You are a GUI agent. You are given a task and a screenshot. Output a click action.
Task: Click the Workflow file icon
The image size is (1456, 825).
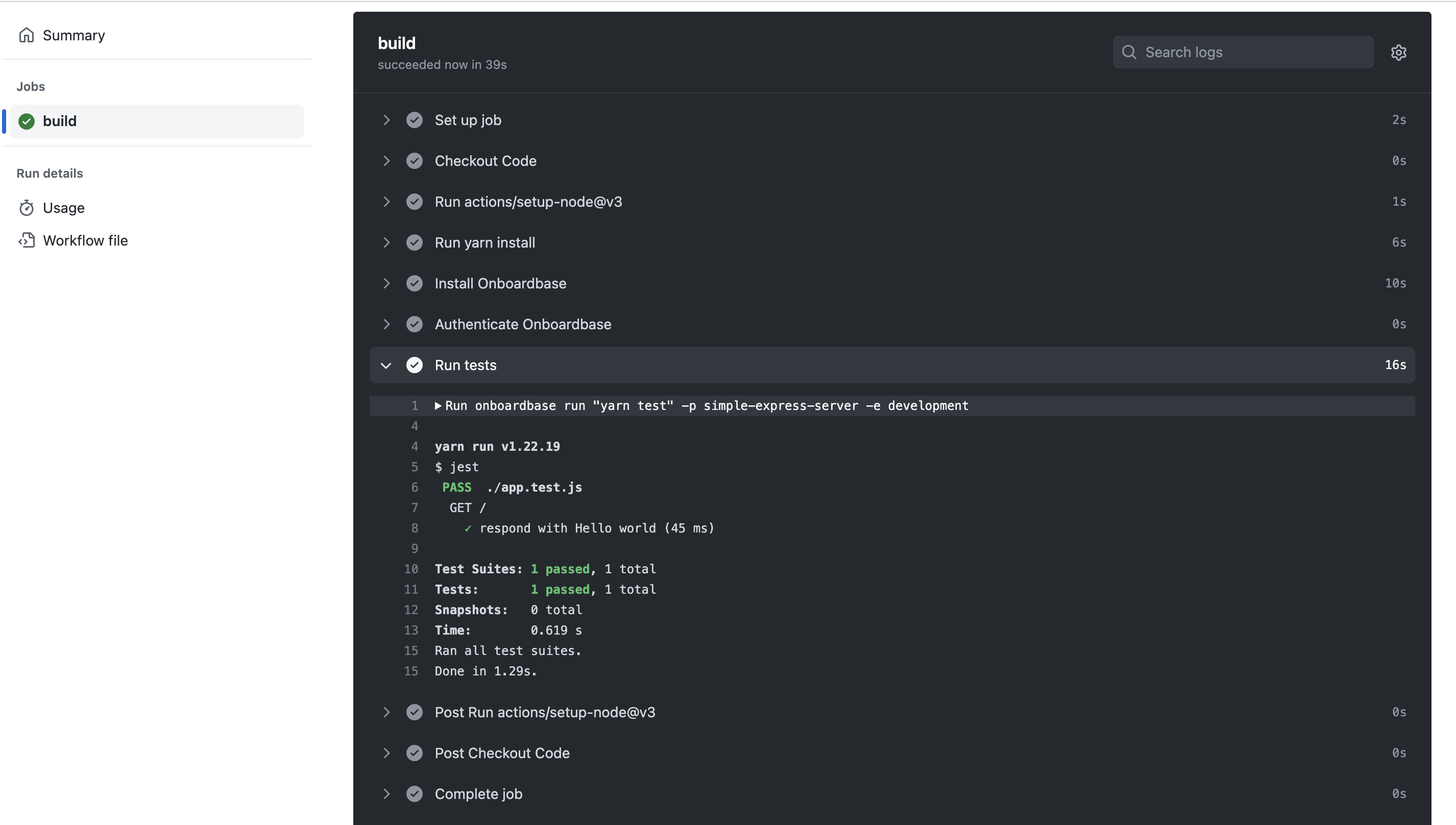[x=27, y=240]
